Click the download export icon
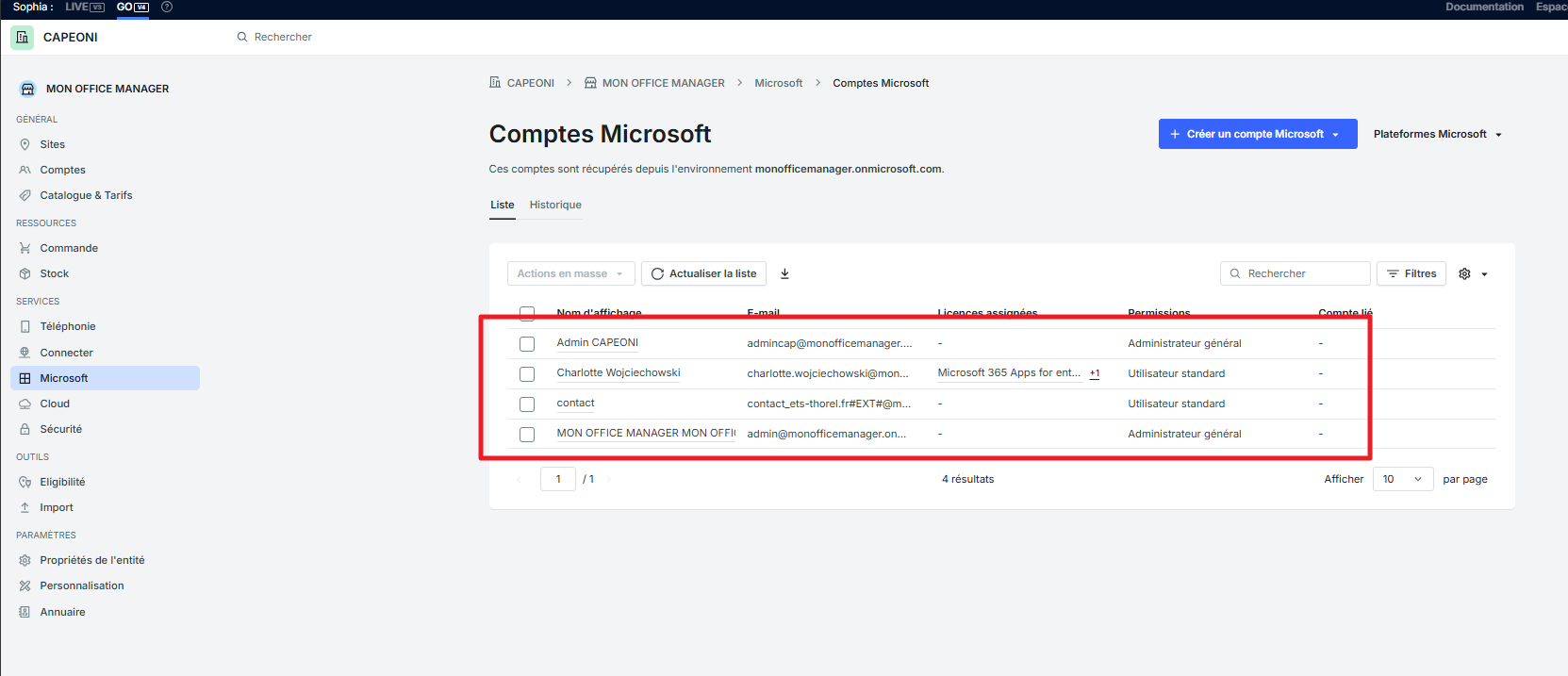The width and height of the screenshot is (1568, 676). (x=784, y=273)
